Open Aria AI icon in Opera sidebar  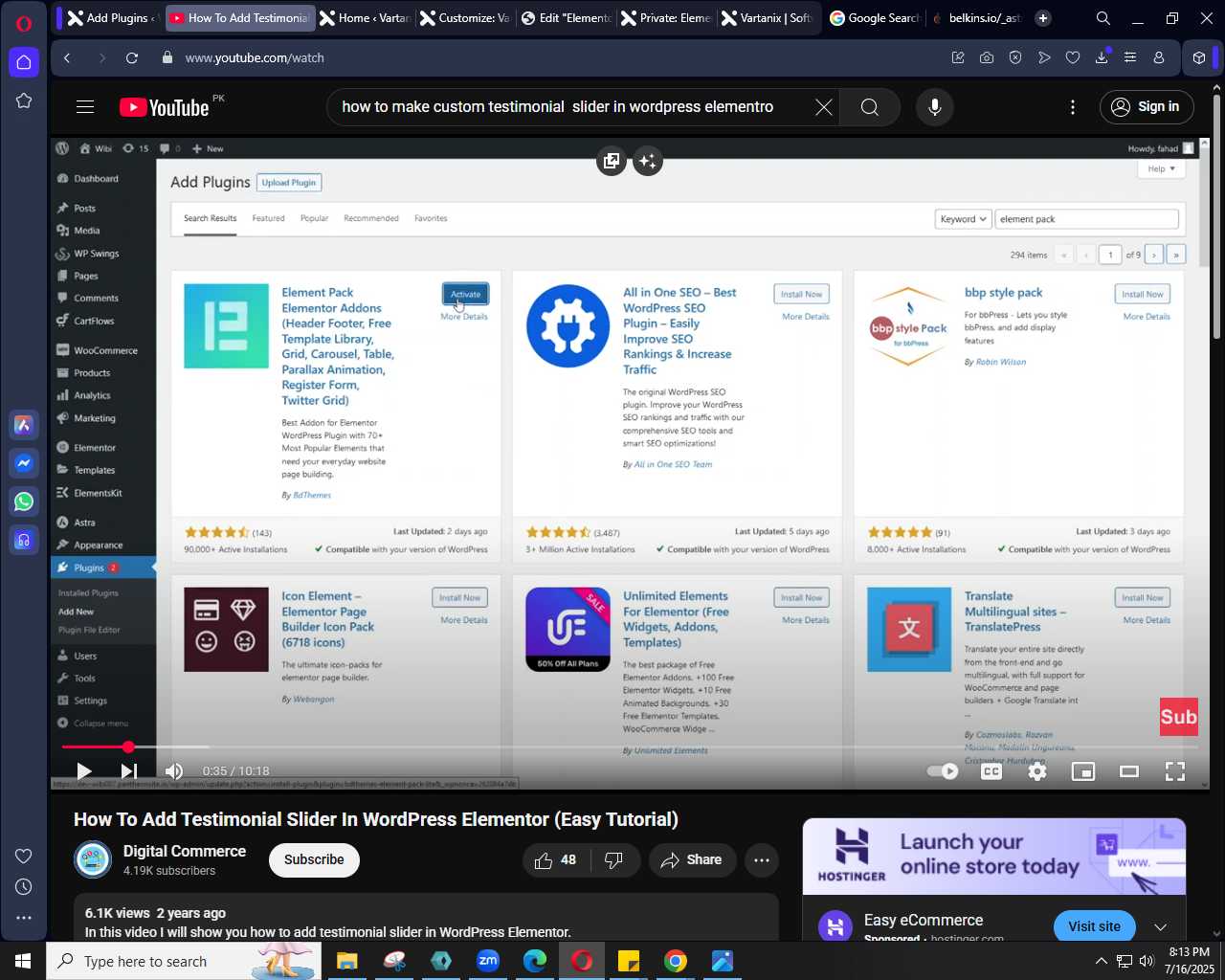[24, 425]
